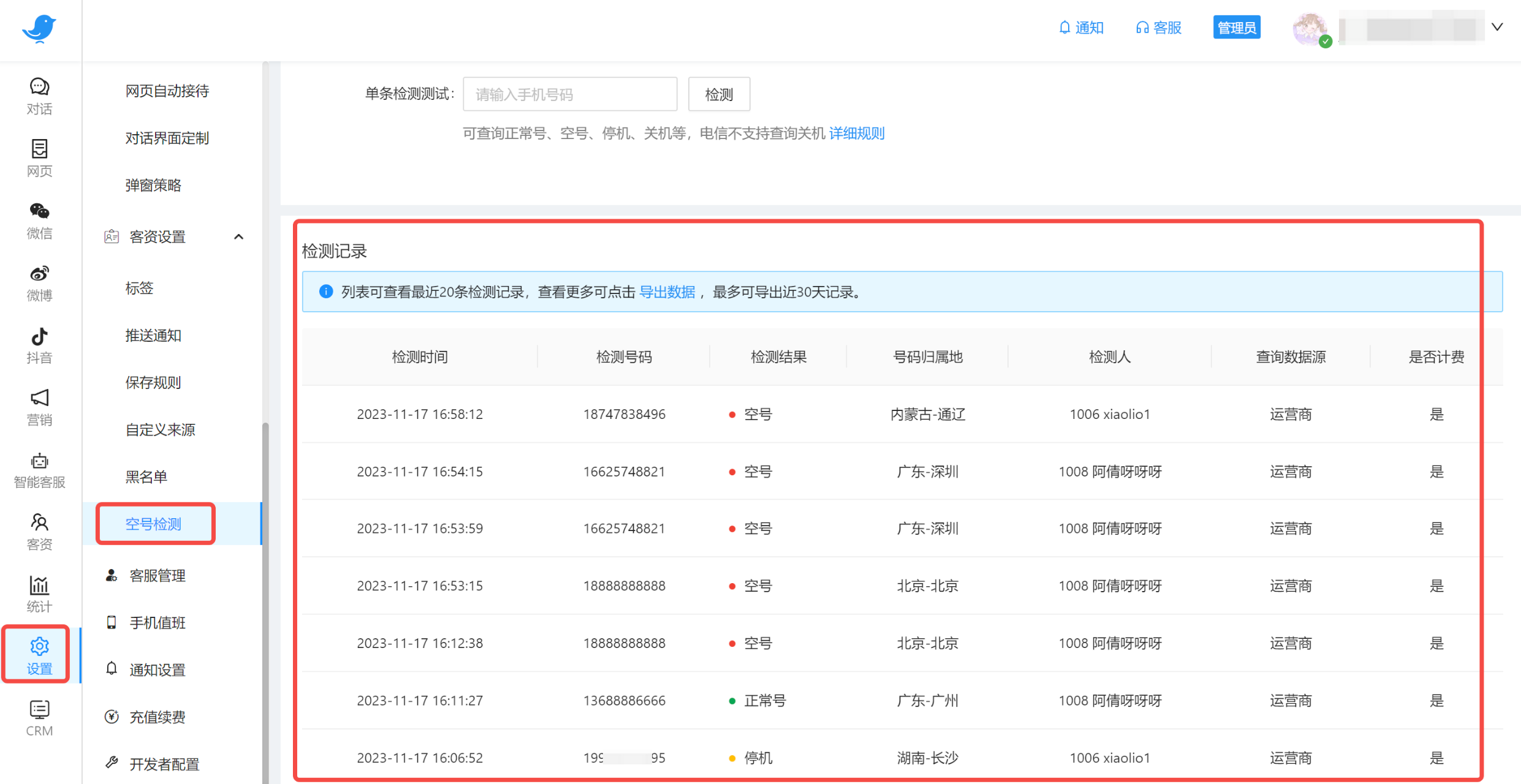Open the 微博 channel settings
The height and width of the screenshot is (784, 1521).
pyautogui.click(x=39, y=283)
